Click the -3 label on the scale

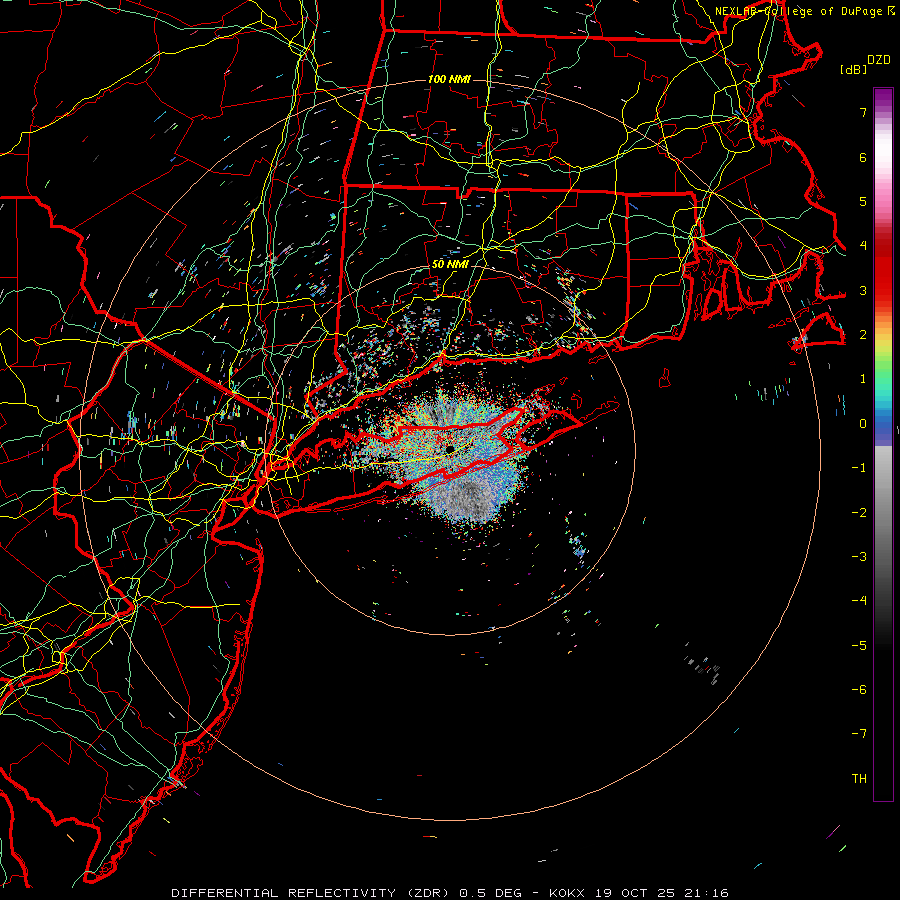[x=859, y=557]
